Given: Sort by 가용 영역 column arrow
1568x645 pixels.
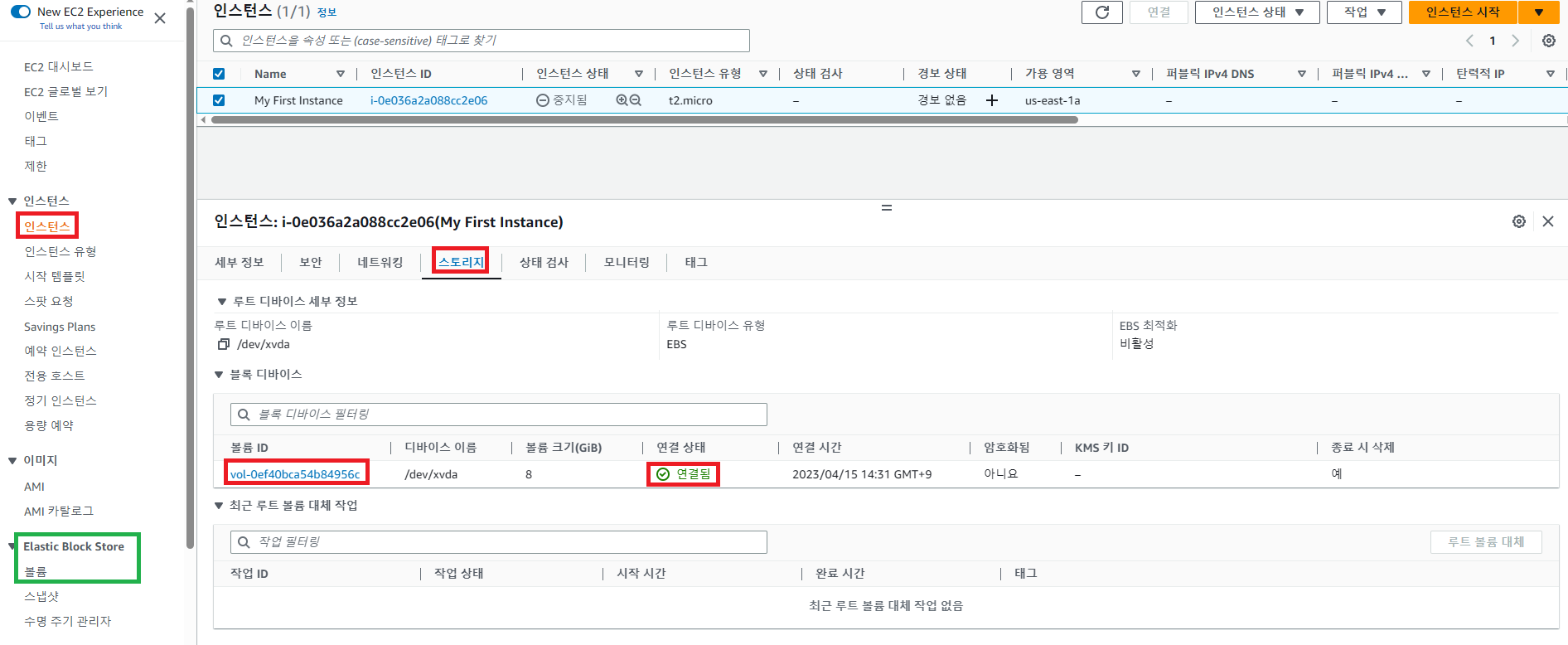Looking at the screenshot, I should 1135,74.
